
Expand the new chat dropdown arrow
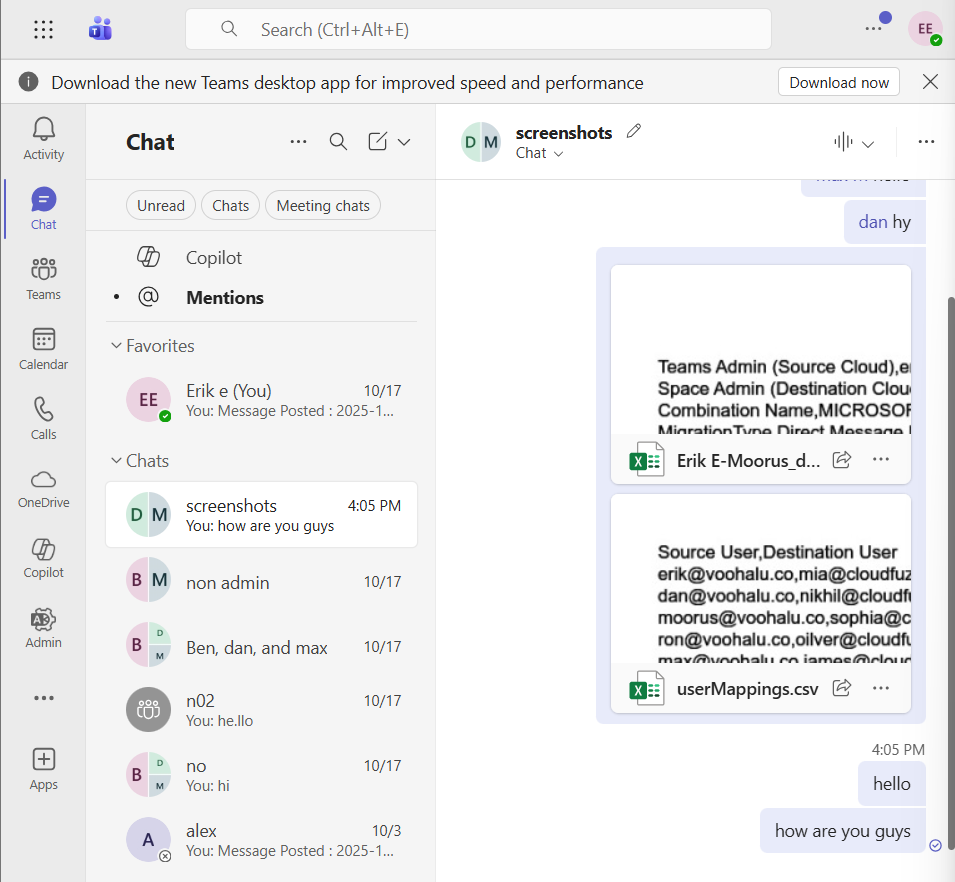pos(404,142)
